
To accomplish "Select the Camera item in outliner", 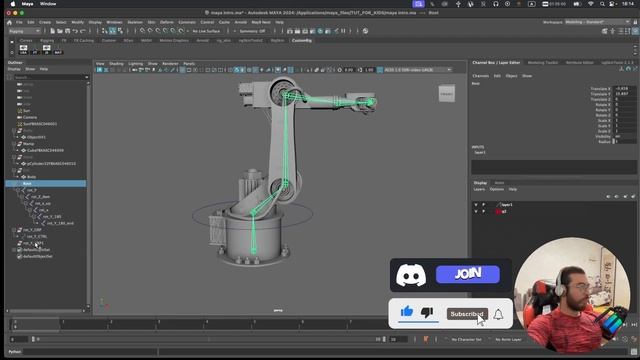I will coord(30,117).
